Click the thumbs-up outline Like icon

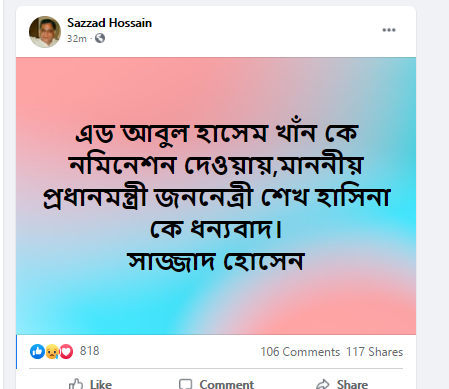click(x=76, y=384)
